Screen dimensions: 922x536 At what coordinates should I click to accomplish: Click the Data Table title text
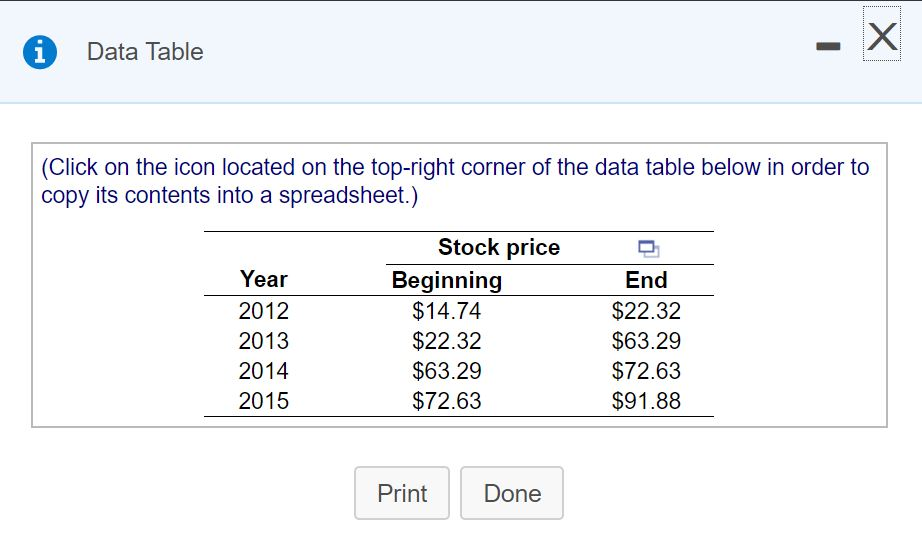point(145,52)
